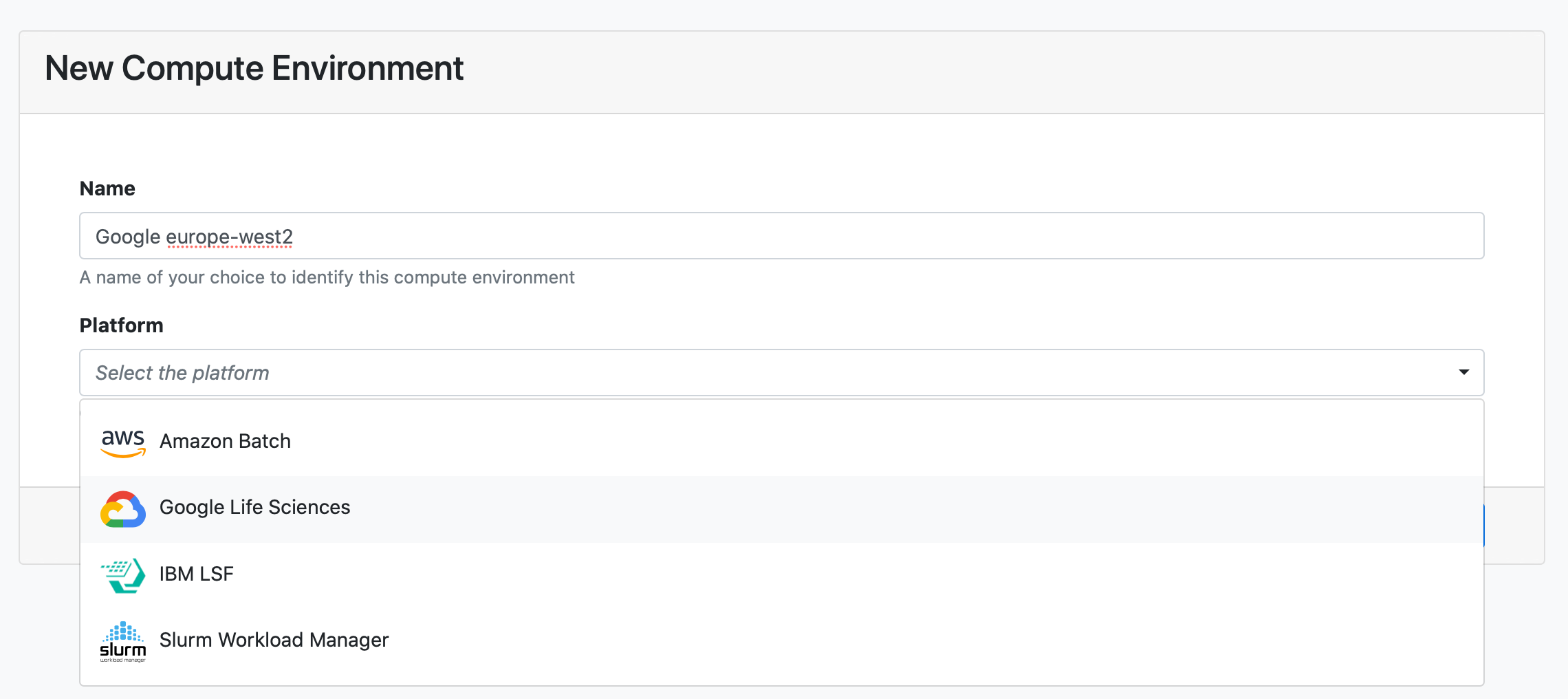Click the Slurm logo icon
Screen dimensions: 1568x699
click(123, 641)
